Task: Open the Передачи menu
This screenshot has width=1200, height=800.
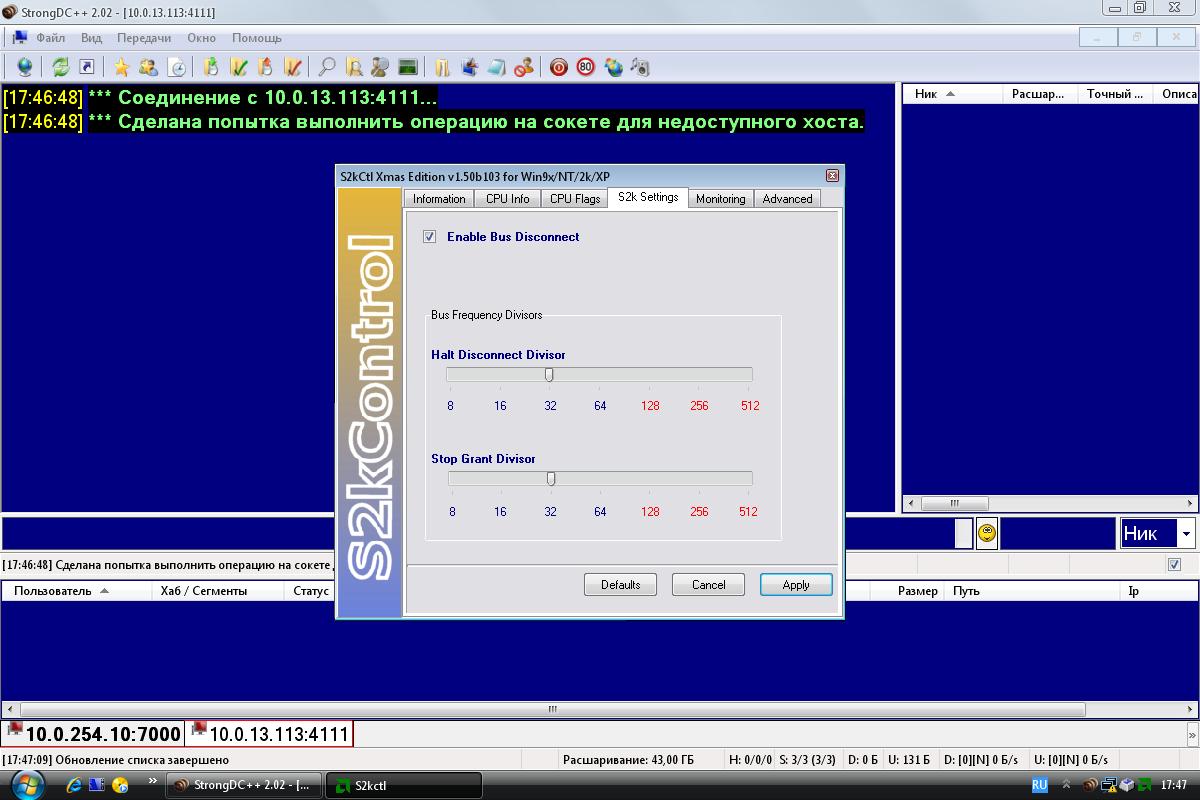Action: point(143,38)
